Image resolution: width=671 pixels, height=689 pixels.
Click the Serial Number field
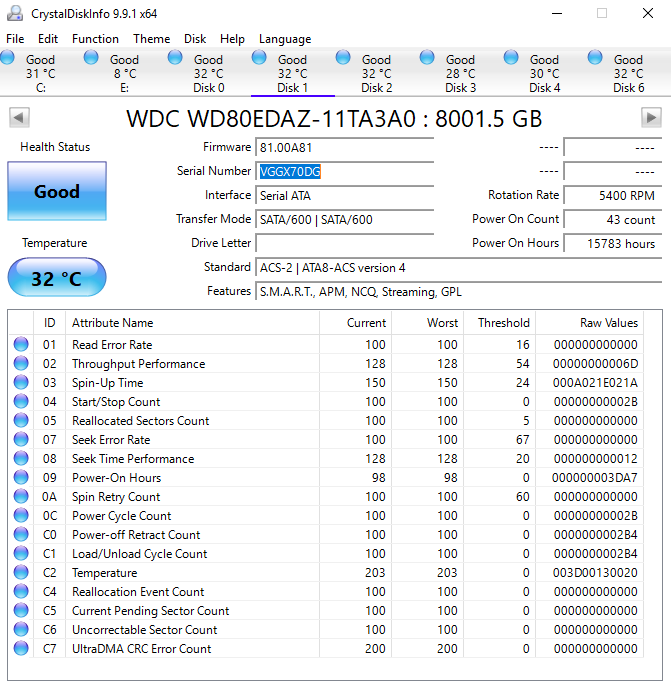point(345,171)
